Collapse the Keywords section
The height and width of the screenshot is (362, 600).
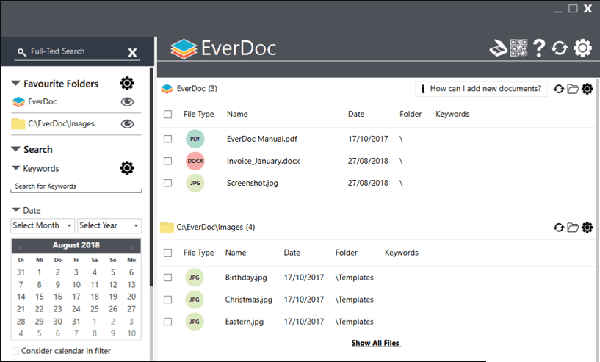[16, 168]
